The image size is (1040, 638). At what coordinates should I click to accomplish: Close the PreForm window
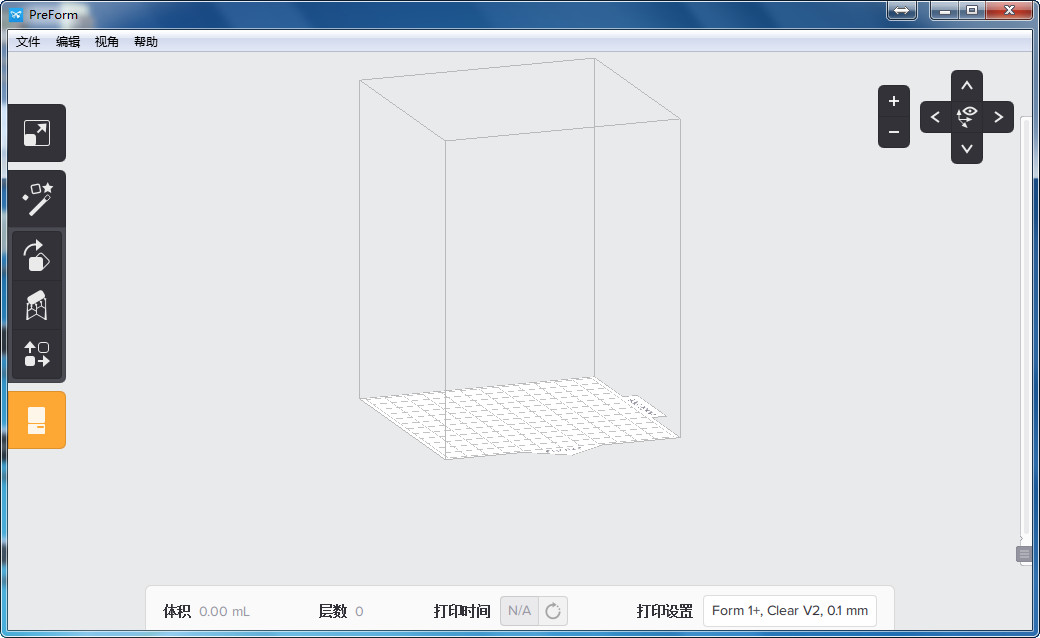coord(1009,10)
